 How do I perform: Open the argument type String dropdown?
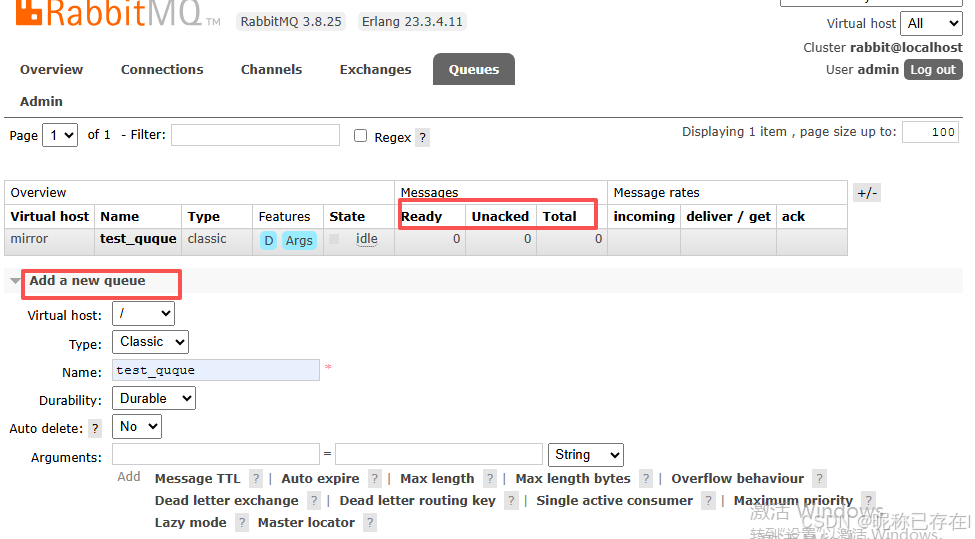coord(585,455)
